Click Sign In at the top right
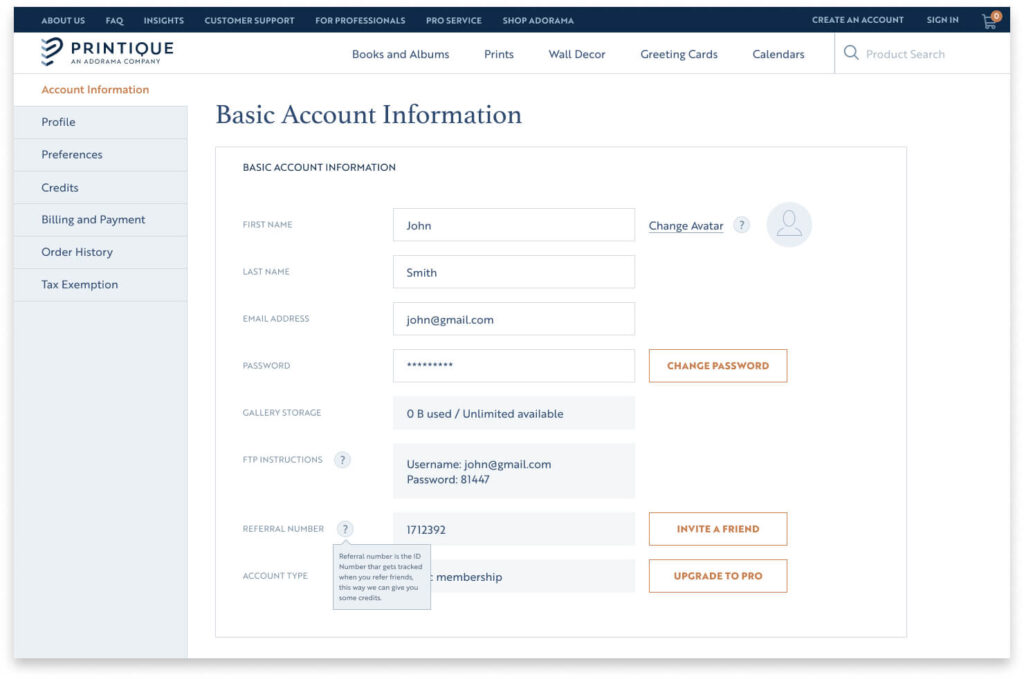1024x679 pixels. coord(942,20)
